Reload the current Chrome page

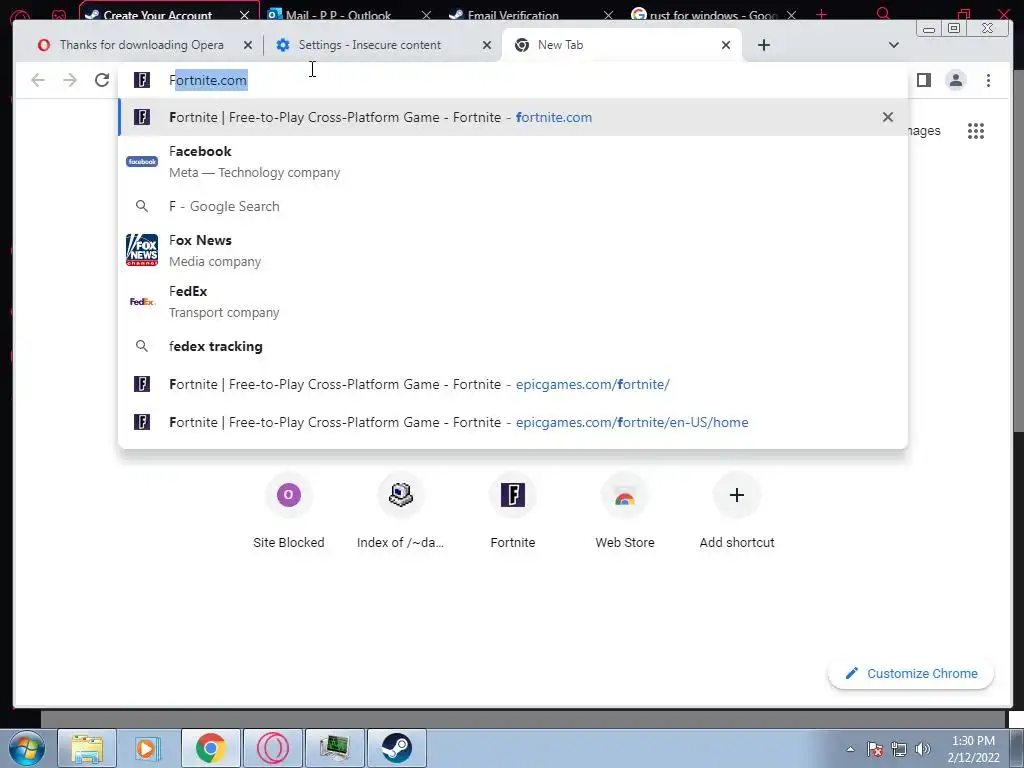(x=102, y=80)
